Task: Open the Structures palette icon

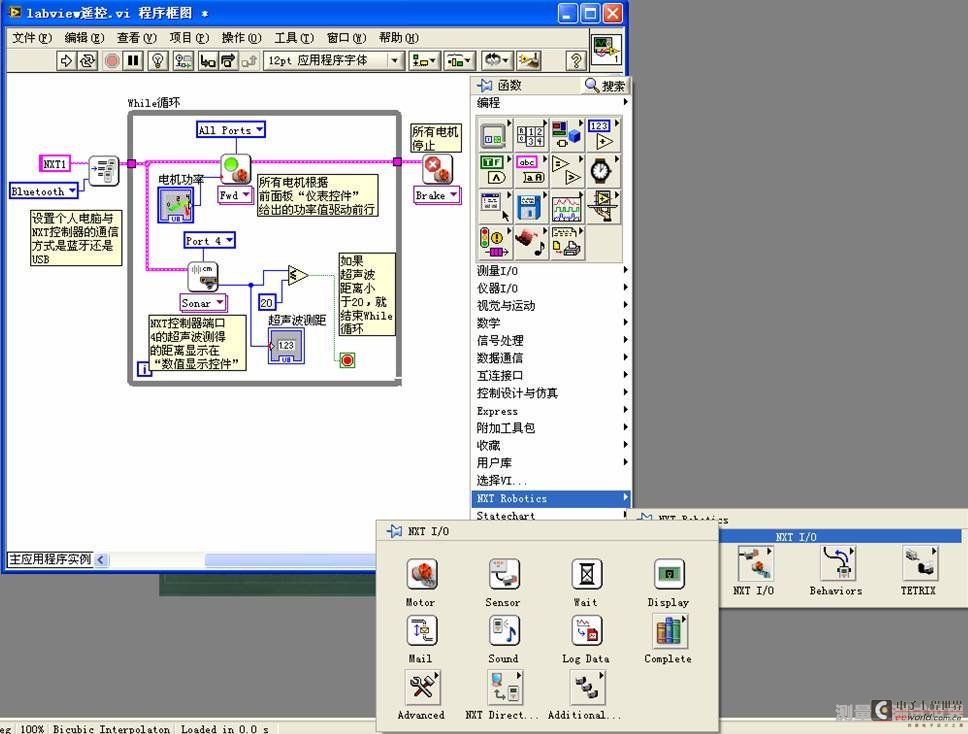Action: coord(494,135)
